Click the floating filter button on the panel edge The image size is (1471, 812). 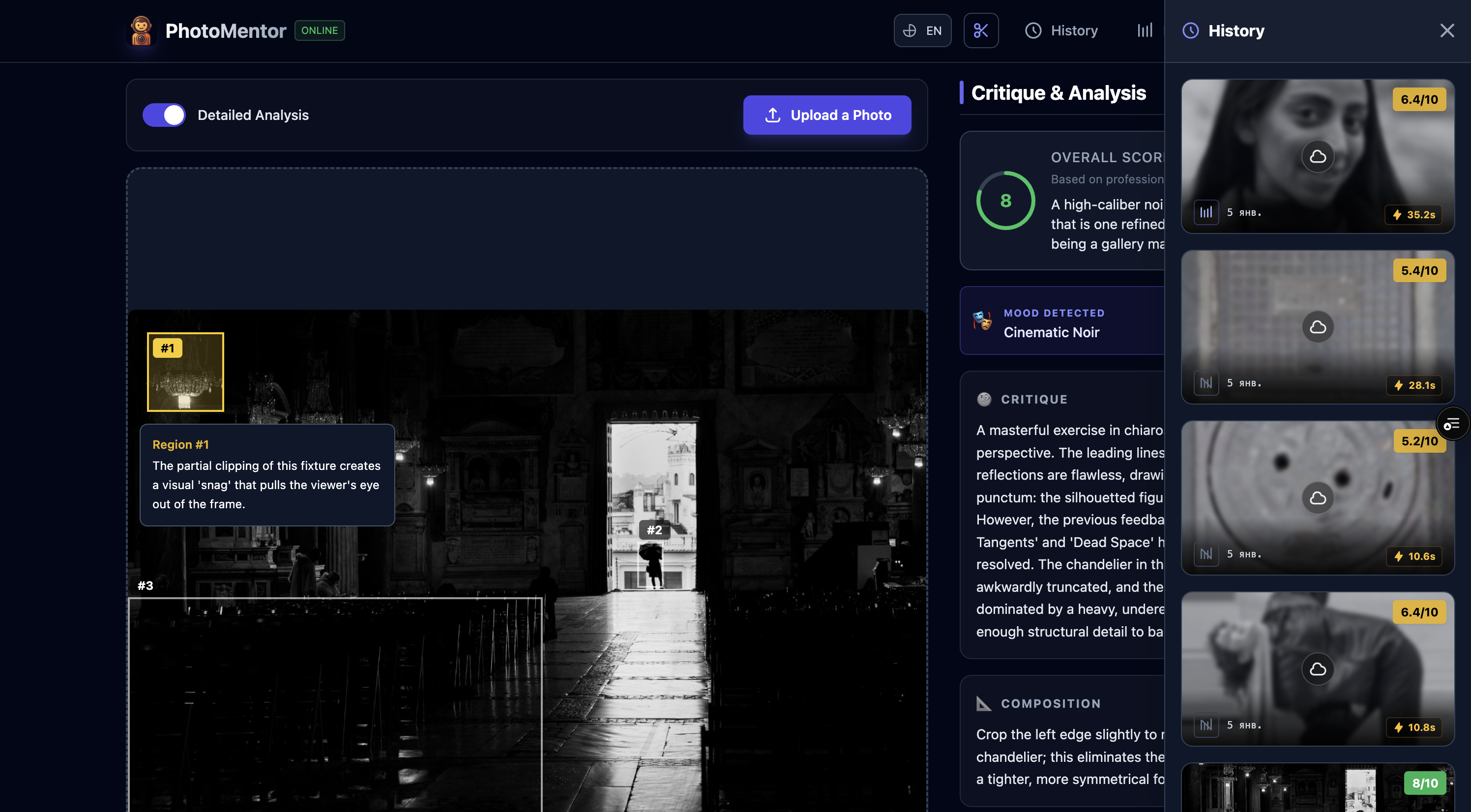click(1452, 423)
